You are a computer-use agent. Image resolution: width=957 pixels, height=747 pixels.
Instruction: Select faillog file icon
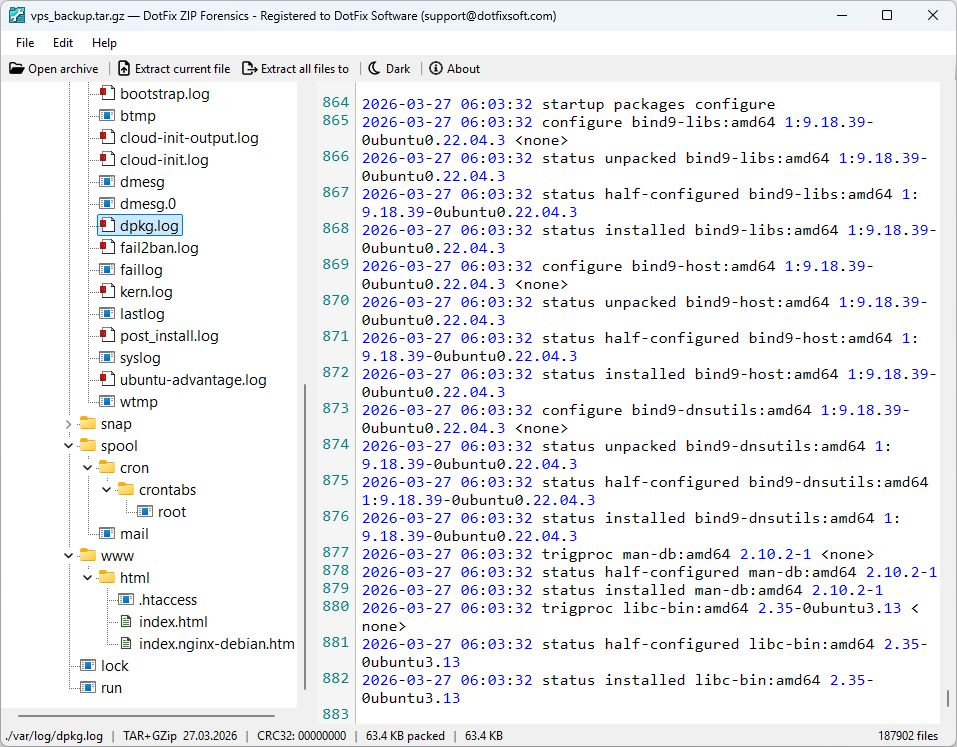(x=107, y=269)
